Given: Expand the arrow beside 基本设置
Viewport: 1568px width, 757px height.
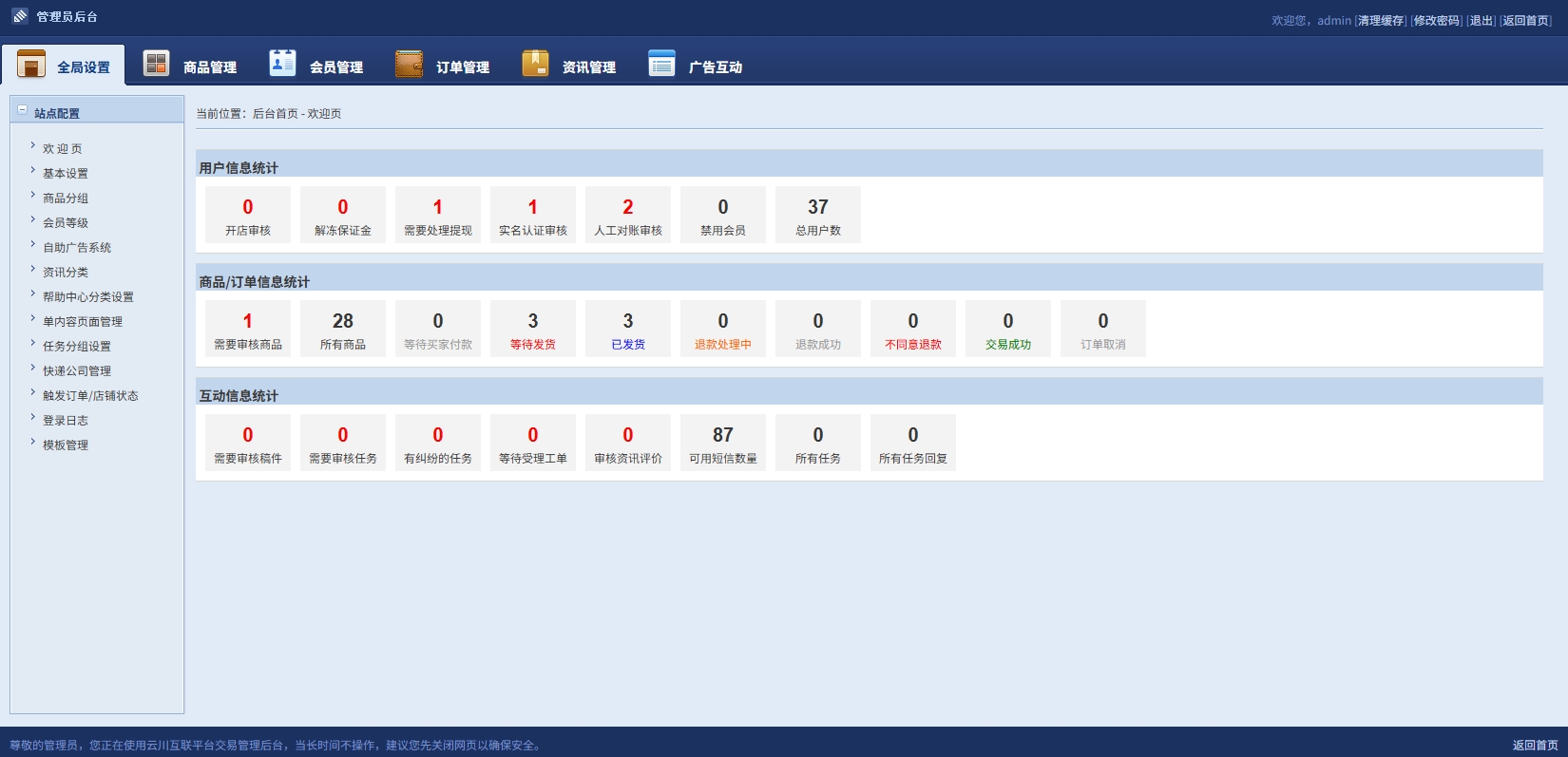Looking at the screenshot, I should [32, 171].
